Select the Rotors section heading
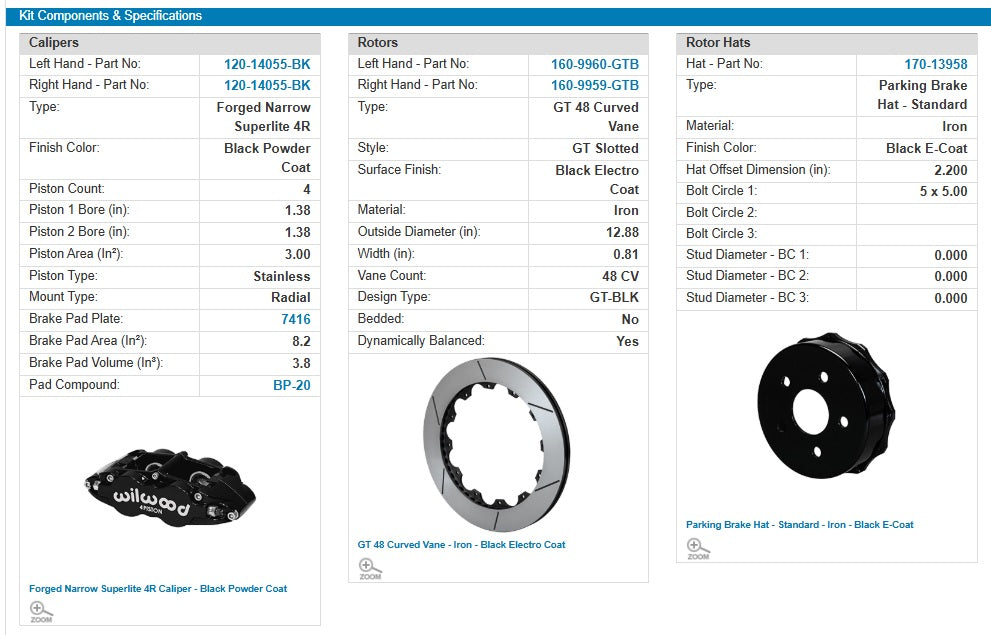Image resolution: width=991 pixels, height=635 pixels. 378,43
